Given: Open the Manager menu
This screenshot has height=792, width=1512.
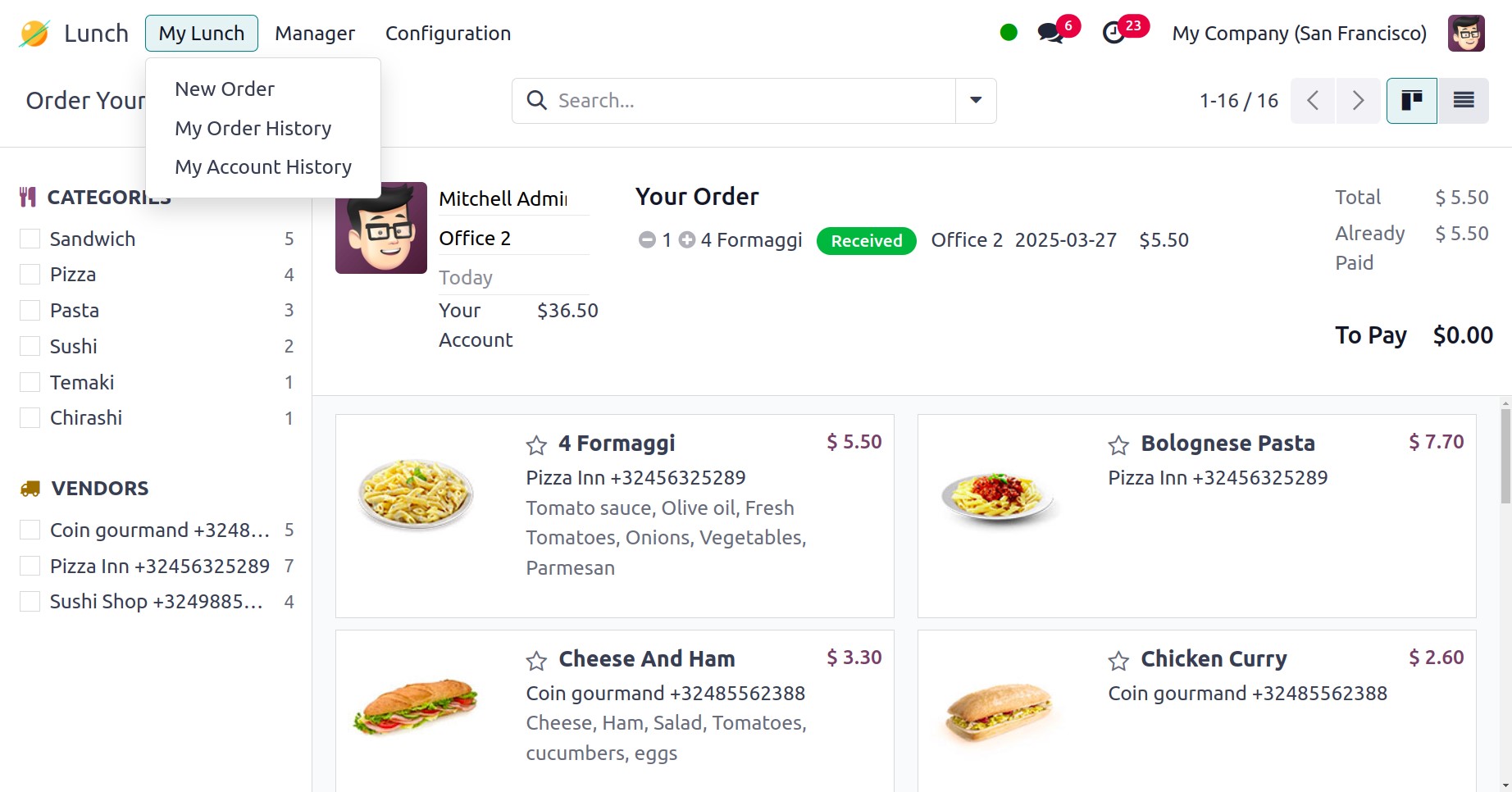Looking at the screenshot, I should pos(315,34).
